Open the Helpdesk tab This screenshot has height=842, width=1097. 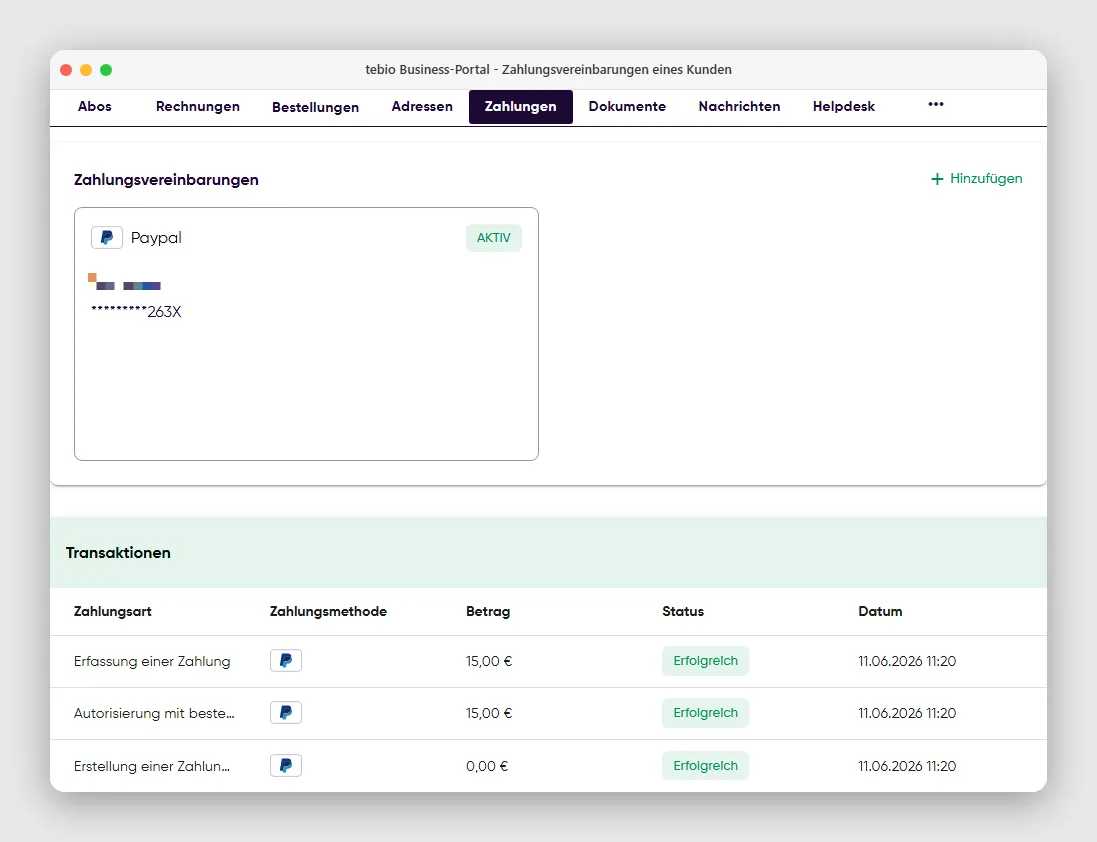pyautogui.click(x=844, y=106)
